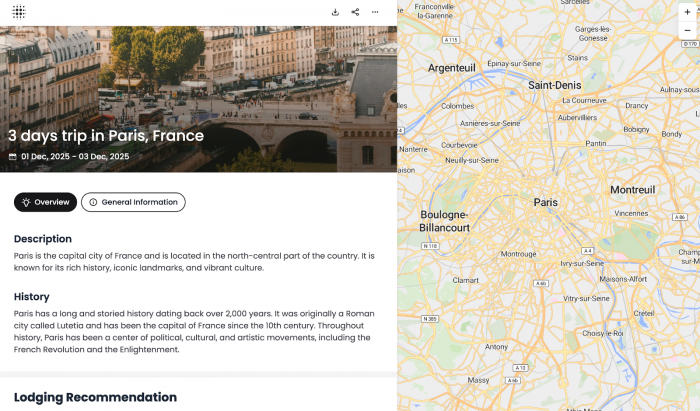Download the Paris trip itinerary
The height and width of the screenshot is (411, 700).
click(336, 12)
